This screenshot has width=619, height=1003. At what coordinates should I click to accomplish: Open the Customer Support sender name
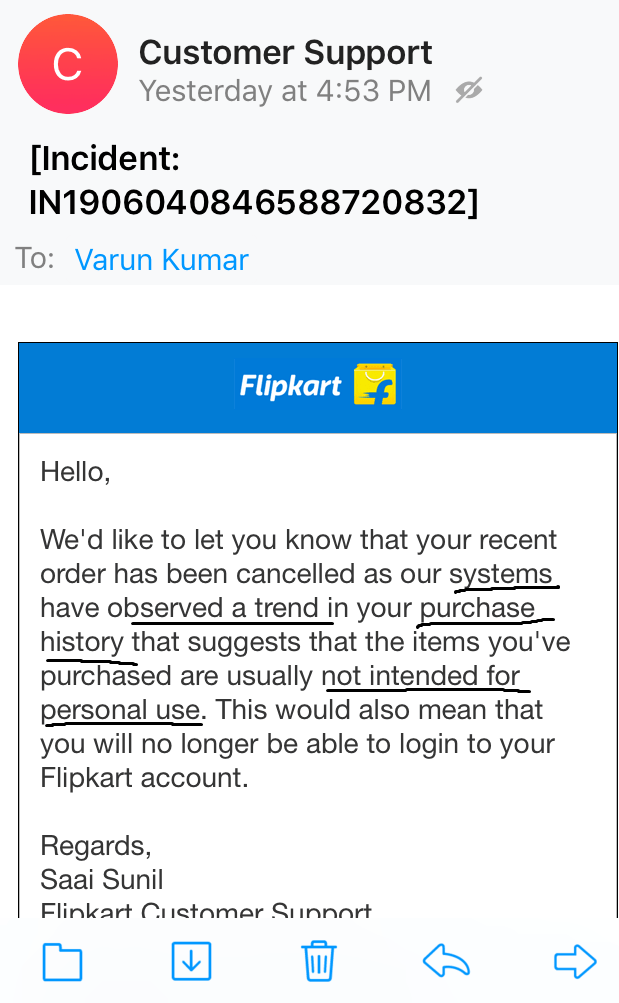pyautogui.click(x=285, y=52)
